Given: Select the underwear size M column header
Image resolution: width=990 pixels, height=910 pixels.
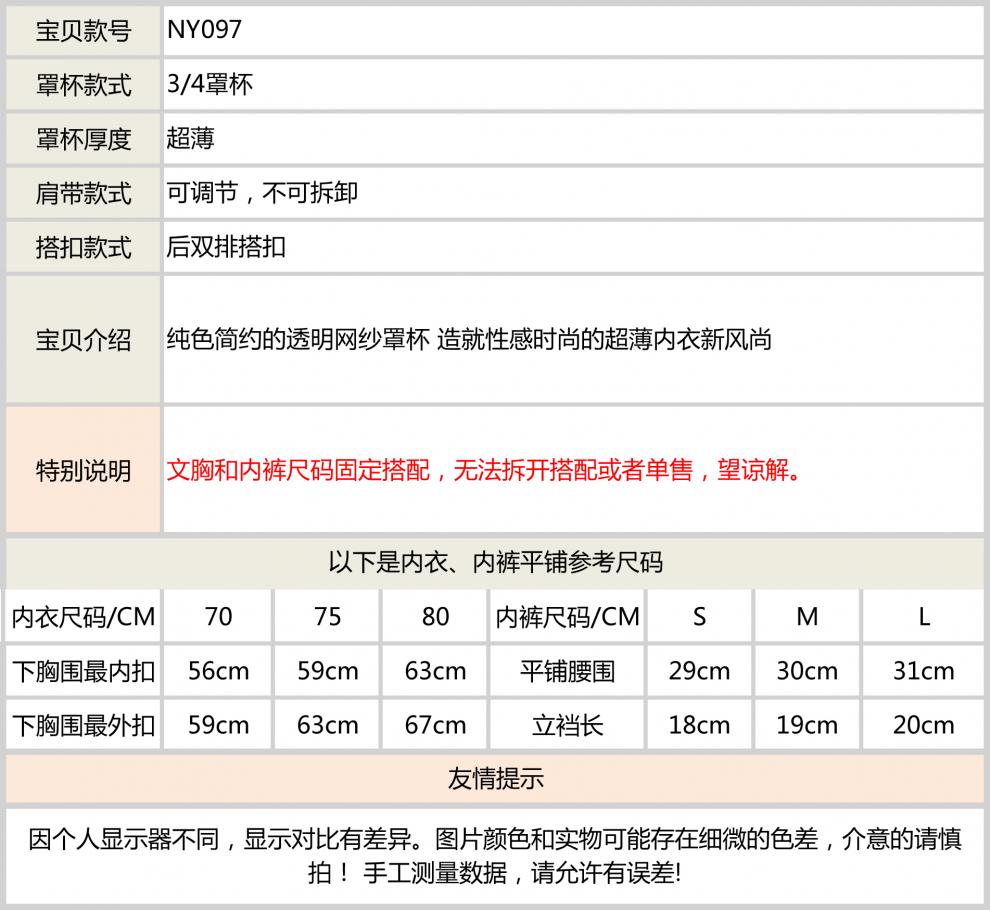Looking at the screenshot, I should point(807,617).
